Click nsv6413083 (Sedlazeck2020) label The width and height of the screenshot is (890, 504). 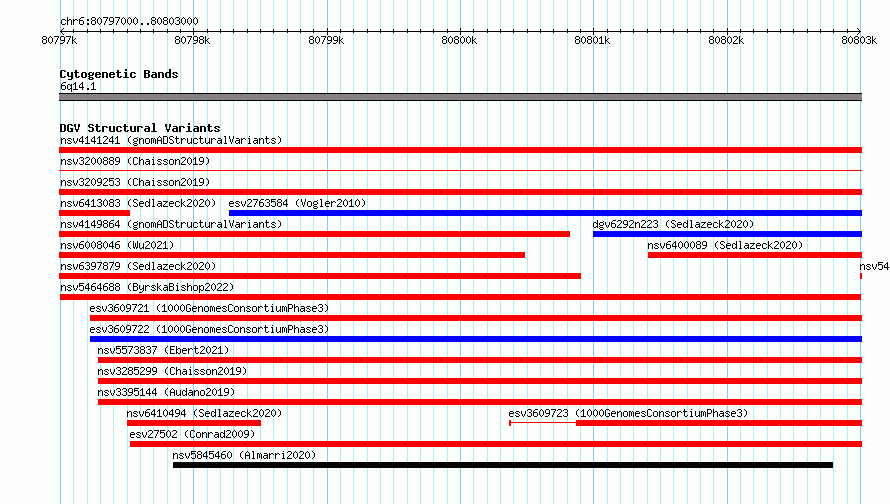click(x=138, y=203)
